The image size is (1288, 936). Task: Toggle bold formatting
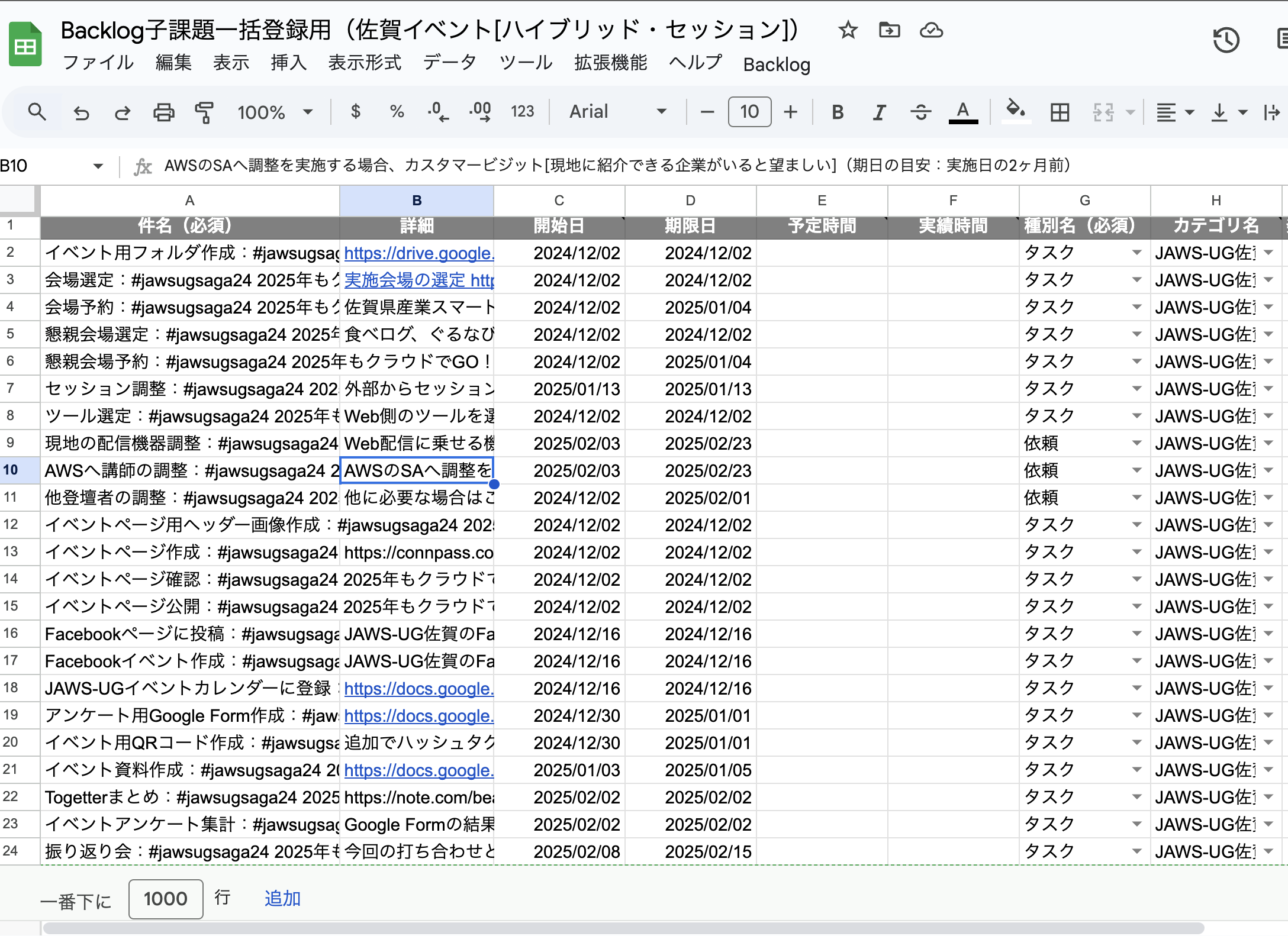click(838, 112)
